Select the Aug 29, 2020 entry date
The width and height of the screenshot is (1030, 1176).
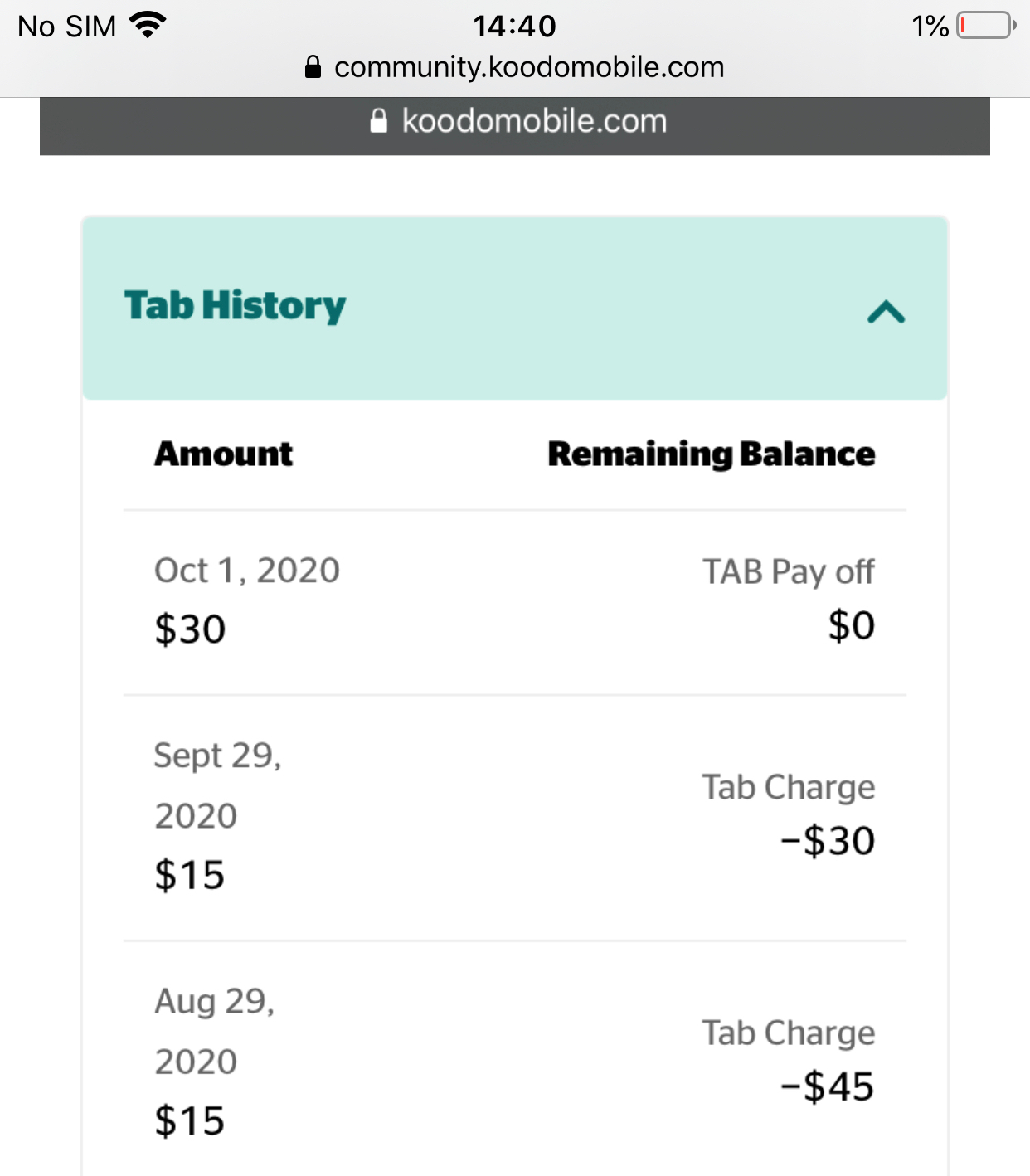point(215,1031)
